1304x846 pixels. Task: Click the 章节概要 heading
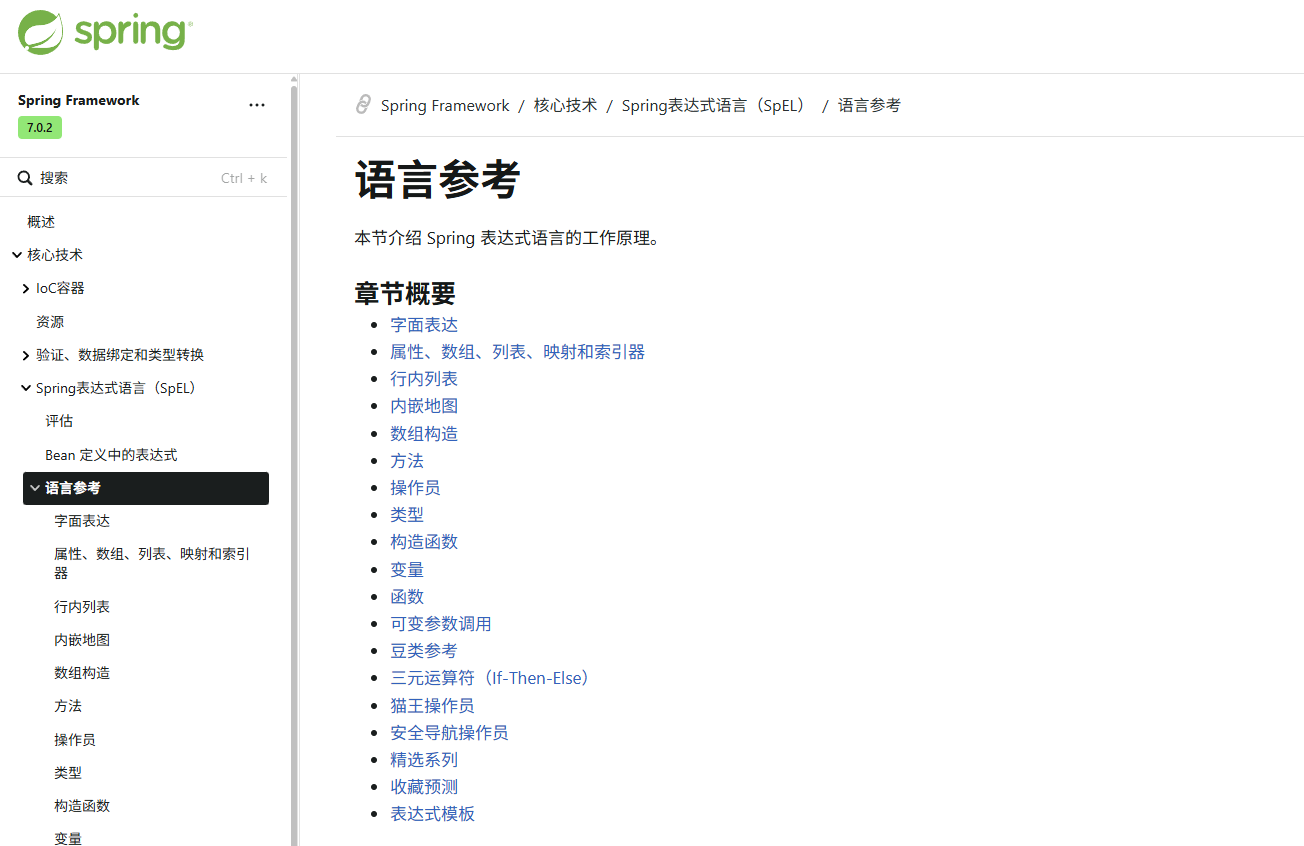405,293
